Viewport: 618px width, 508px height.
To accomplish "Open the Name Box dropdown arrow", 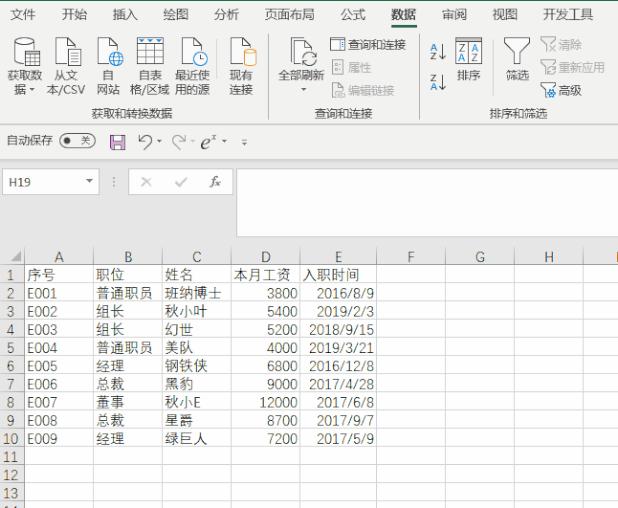I will [89, 181].
